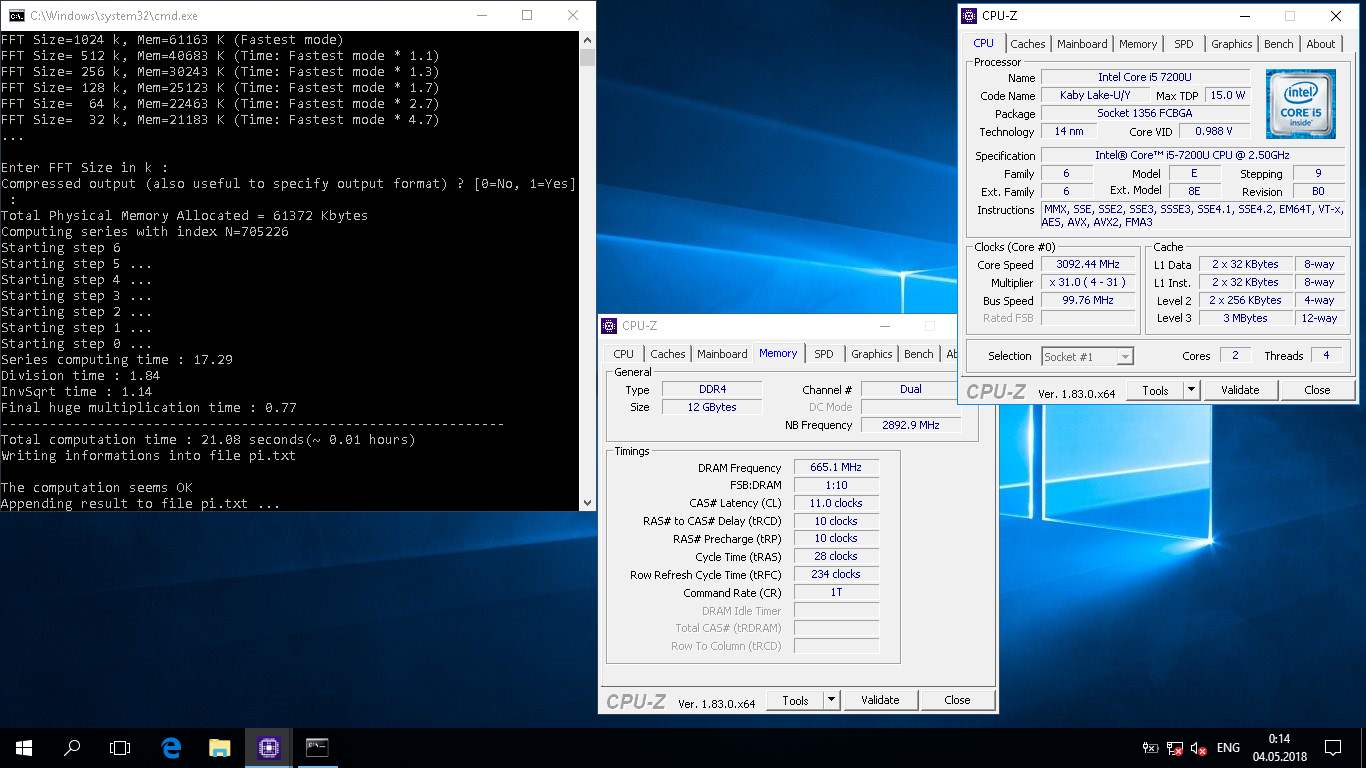
Task: Click the Intel Core i5 7200U name field
Action: (1145, 77)
